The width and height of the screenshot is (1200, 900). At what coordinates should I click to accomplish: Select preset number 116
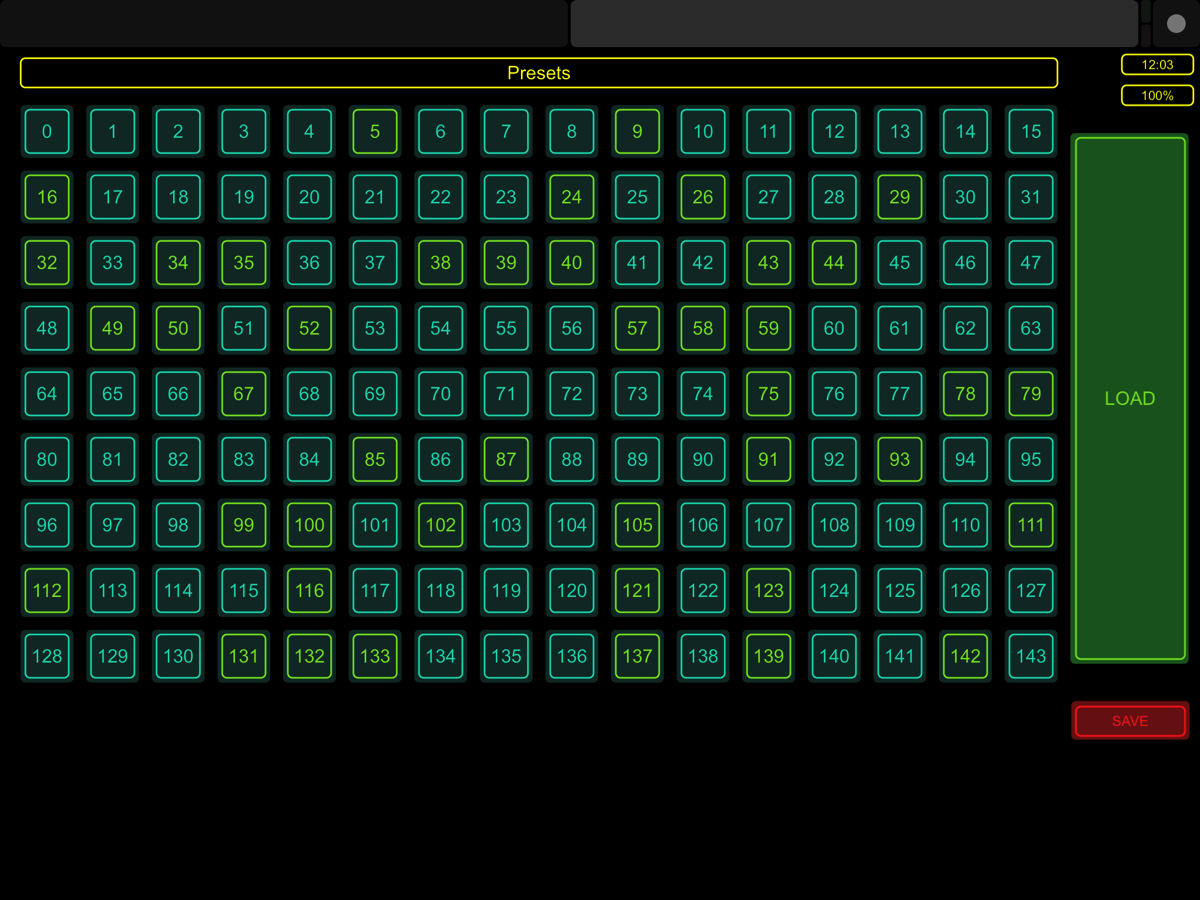(309, 590)
